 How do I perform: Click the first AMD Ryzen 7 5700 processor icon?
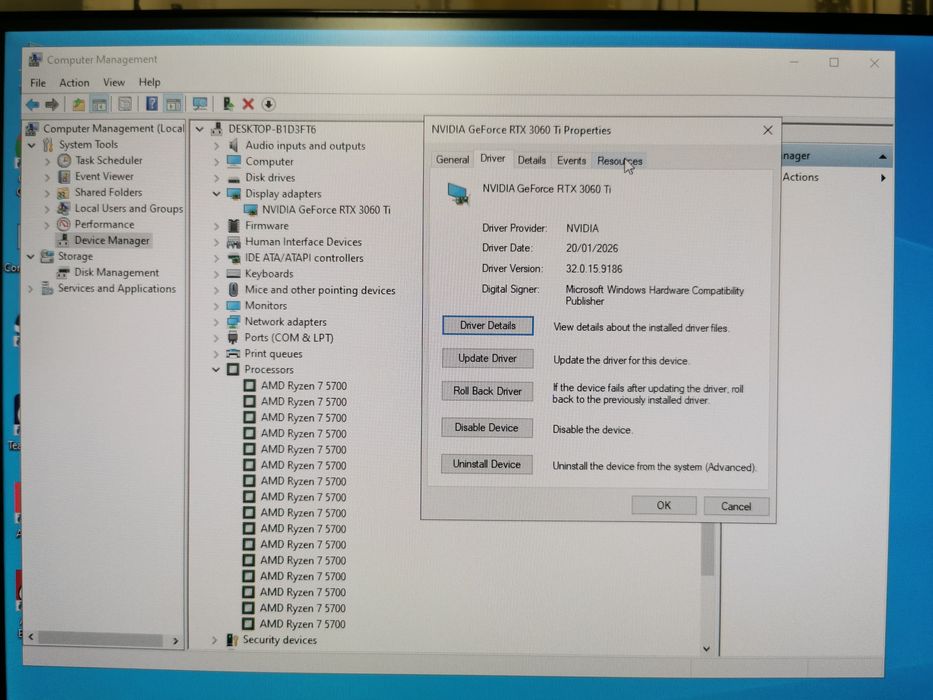250,386
